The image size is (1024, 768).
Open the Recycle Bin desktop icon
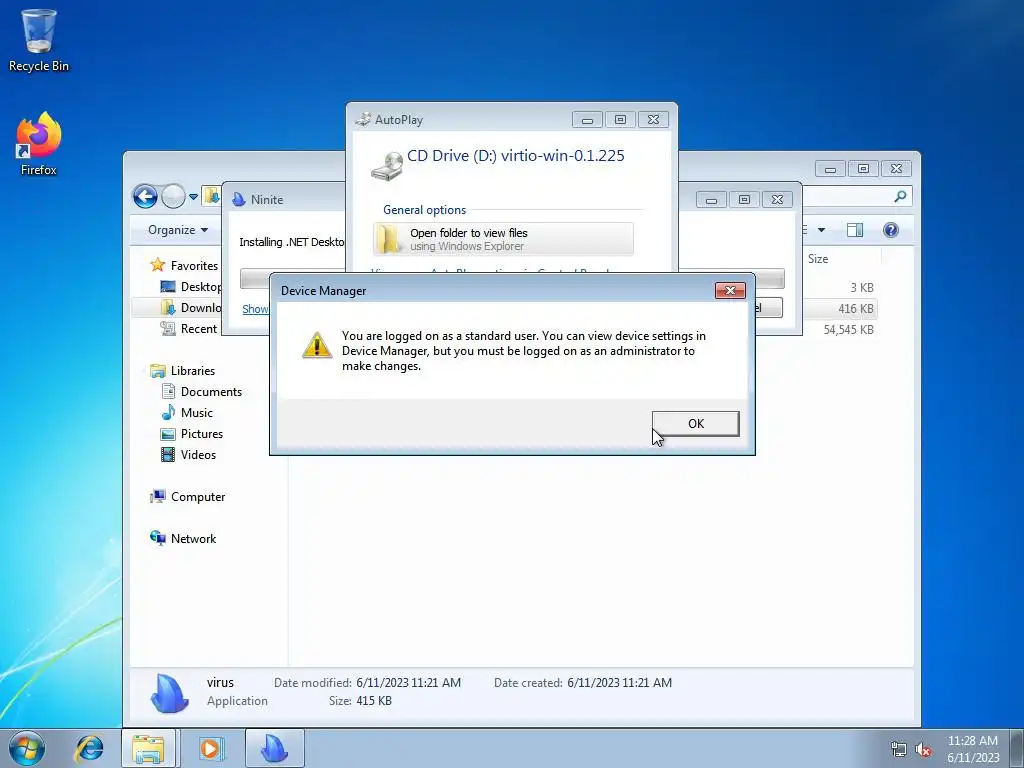click(x=39, y=40)
